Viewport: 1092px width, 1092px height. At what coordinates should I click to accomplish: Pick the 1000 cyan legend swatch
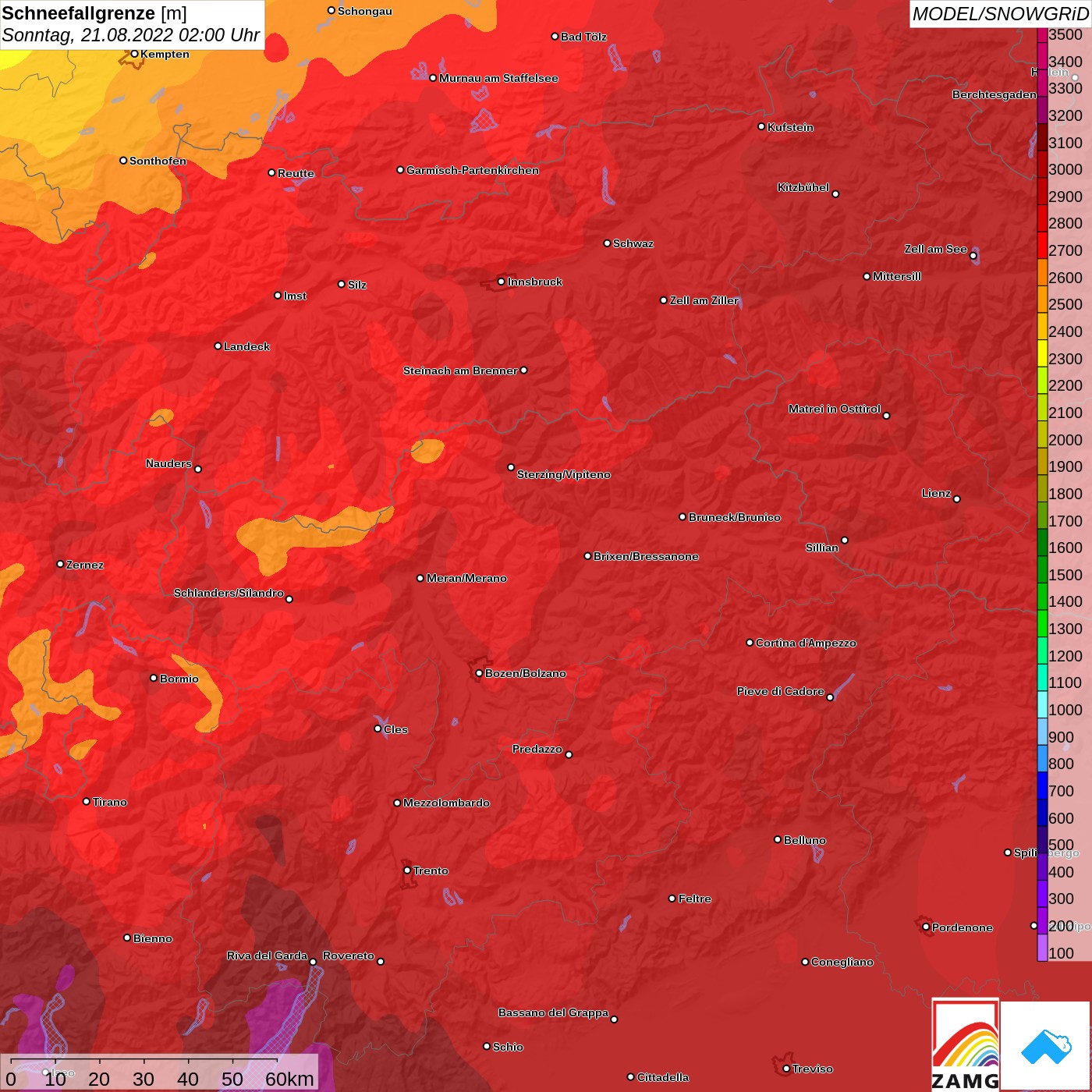pyautogui.click(x=1042, y=704)
